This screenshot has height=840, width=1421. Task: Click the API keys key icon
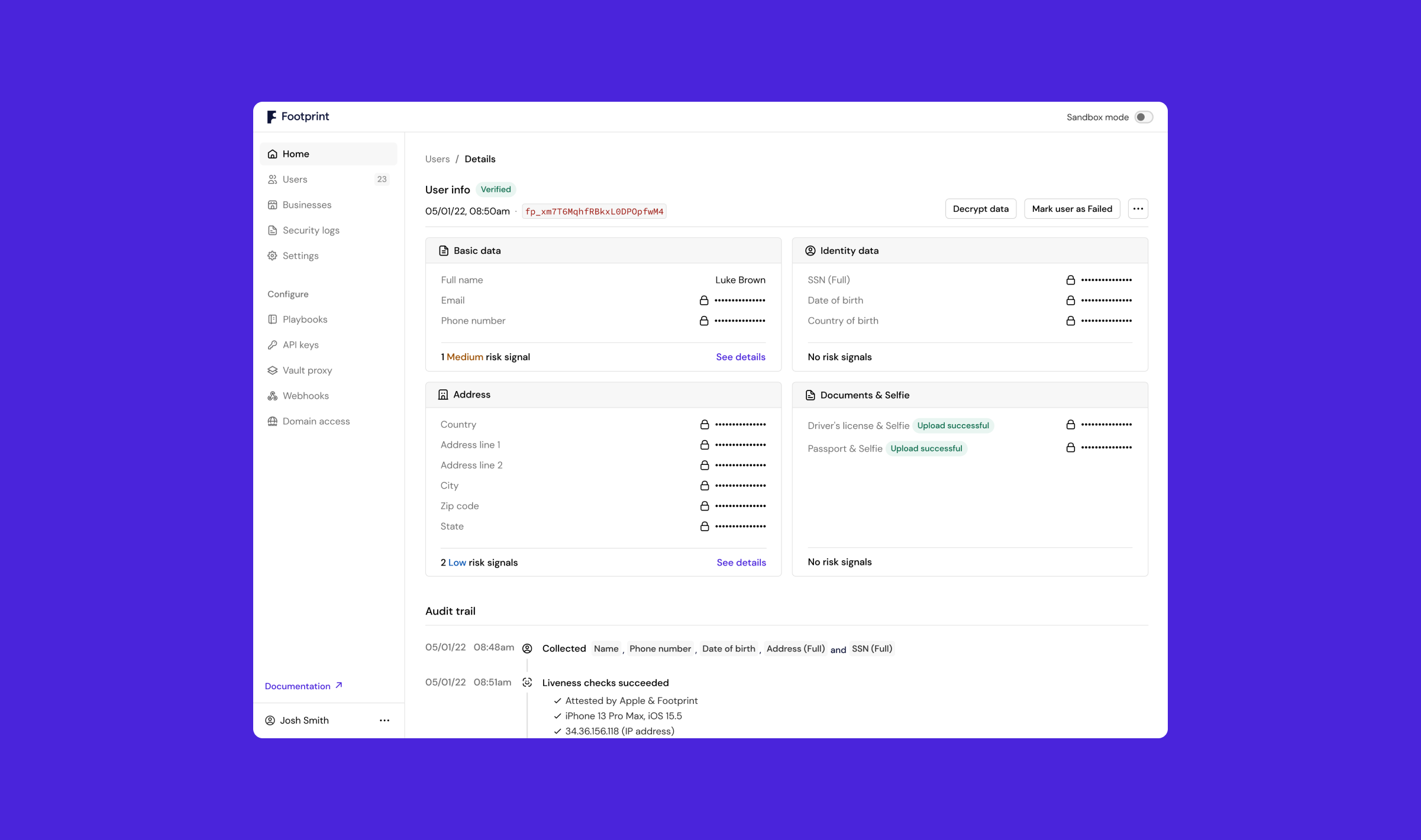[x=273, y=345]
